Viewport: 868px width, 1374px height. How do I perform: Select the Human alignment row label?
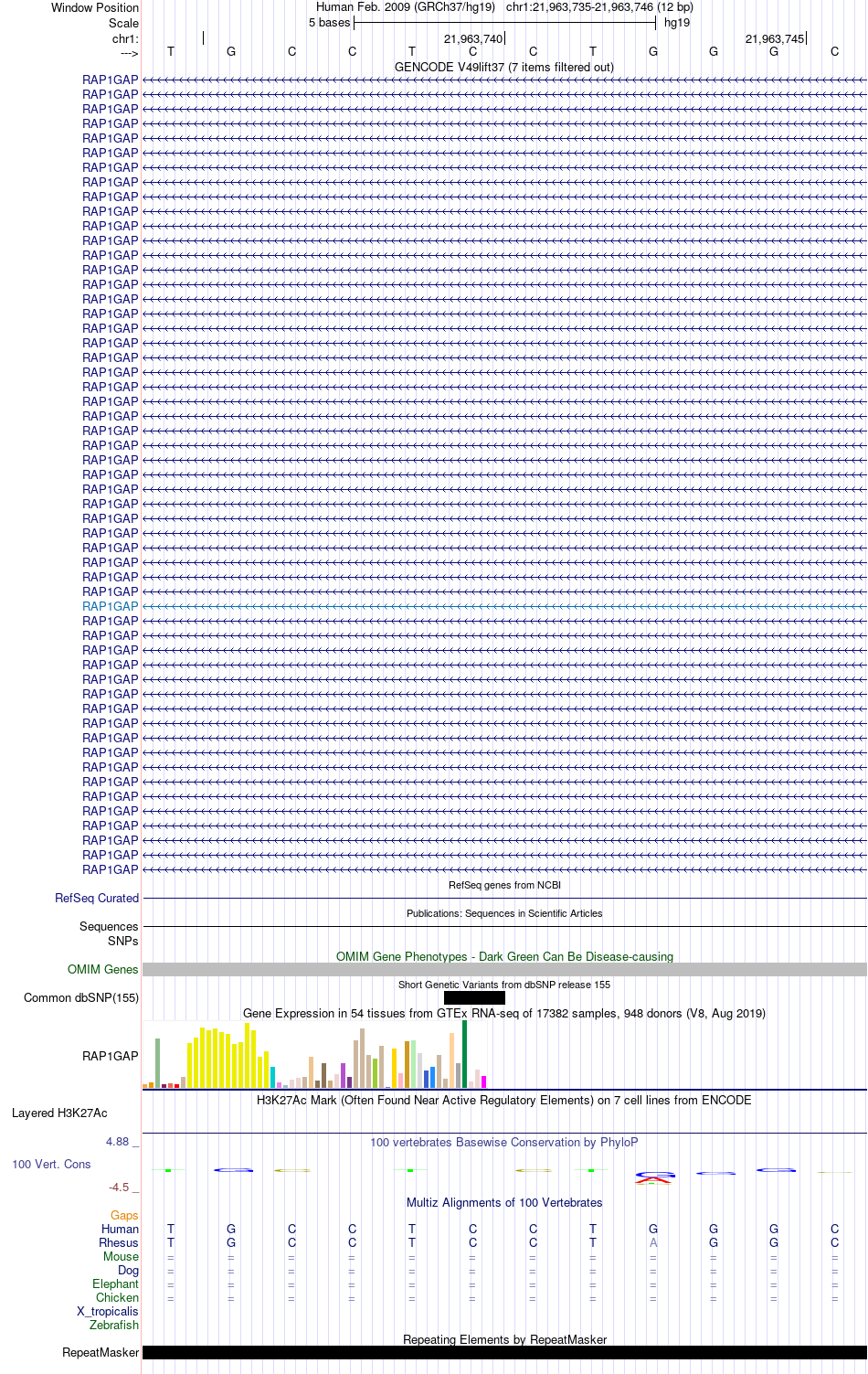click(x=120, y=1229)
